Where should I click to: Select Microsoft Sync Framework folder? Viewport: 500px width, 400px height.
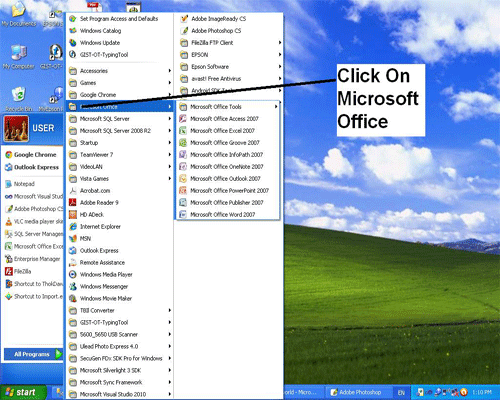119,382
